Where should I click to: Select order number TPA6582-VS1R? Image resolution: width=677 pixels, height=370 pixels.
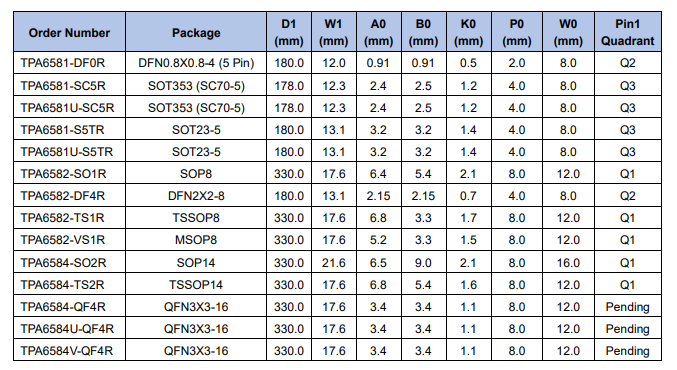tap(63, 240)
